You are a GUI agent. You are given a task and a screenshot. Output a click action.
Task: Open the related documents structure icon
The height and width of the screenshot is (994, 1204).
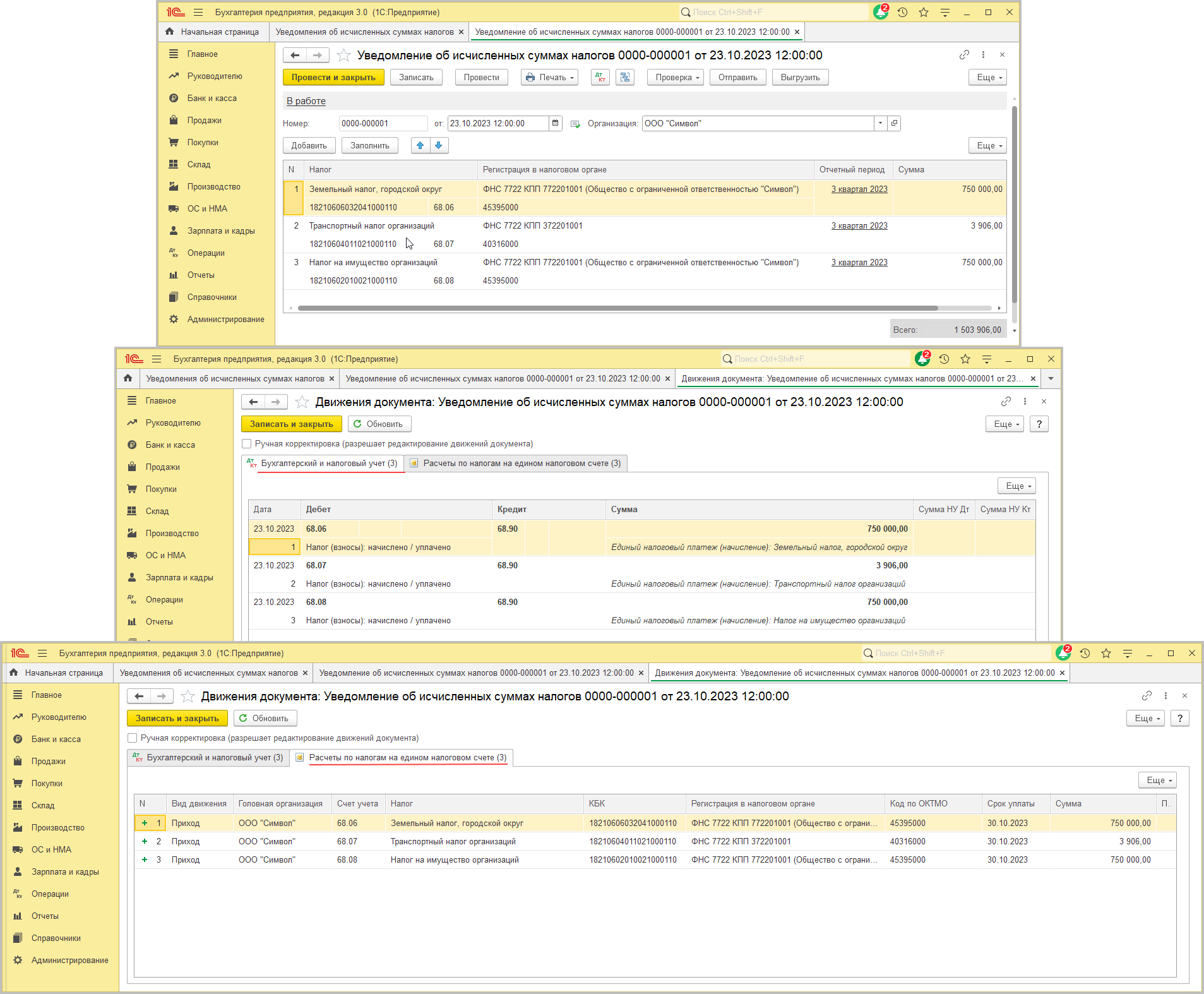(x=625, y=78)
